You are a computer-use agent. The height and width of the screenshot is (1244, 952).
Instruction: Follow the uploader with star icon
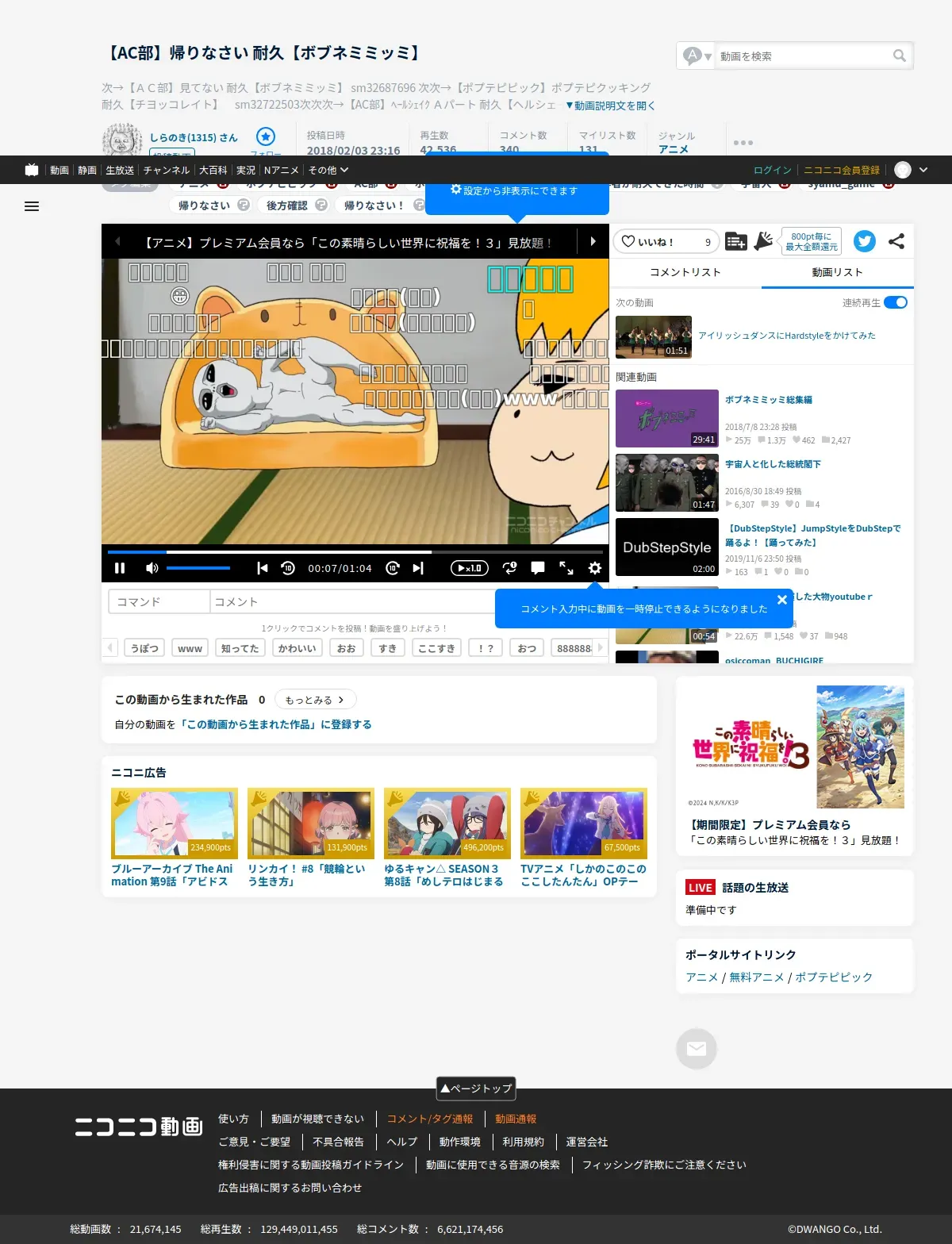coord(266,136)
